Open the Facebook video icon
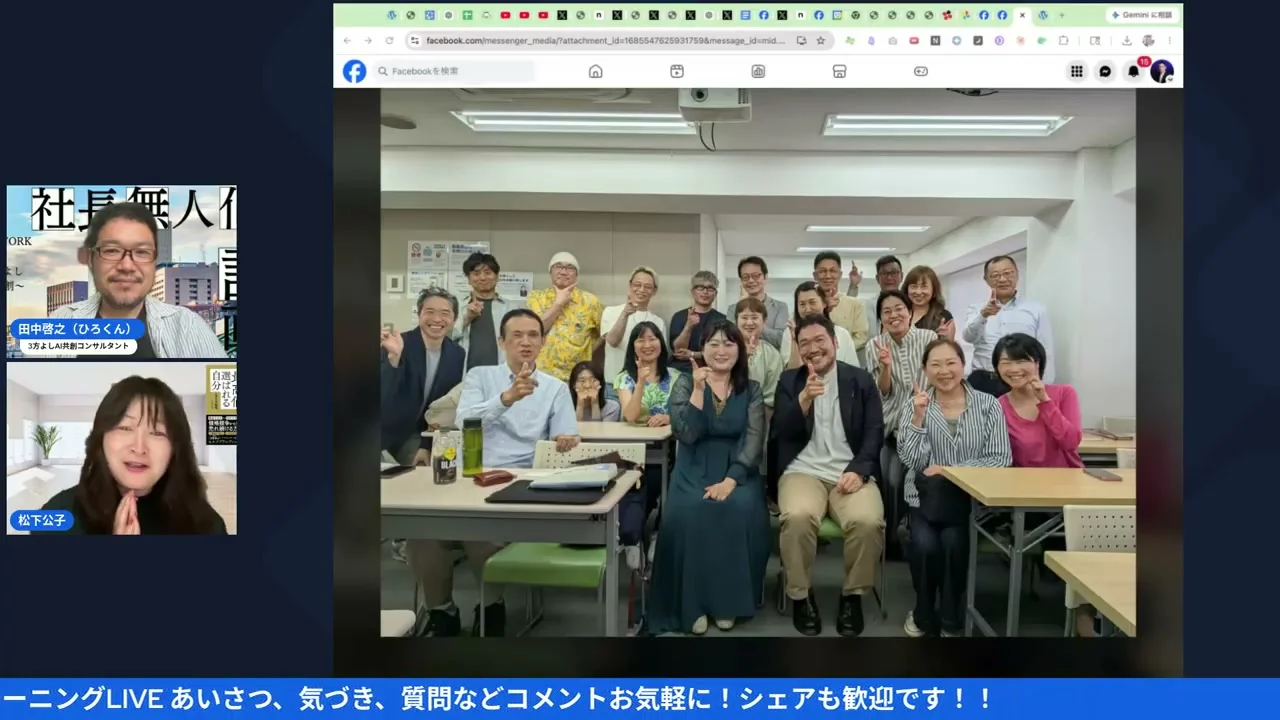1280x720 pixels. coord(677,71)
